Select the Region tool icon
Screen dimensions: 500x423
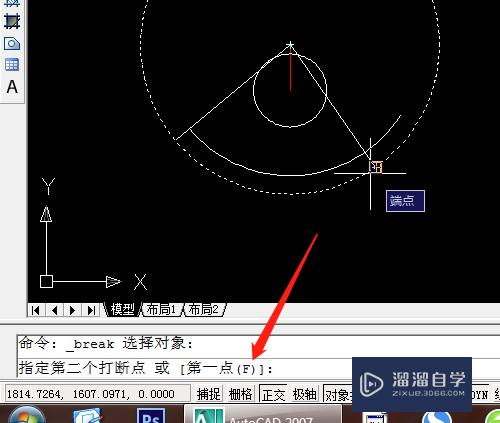(12, 44)
